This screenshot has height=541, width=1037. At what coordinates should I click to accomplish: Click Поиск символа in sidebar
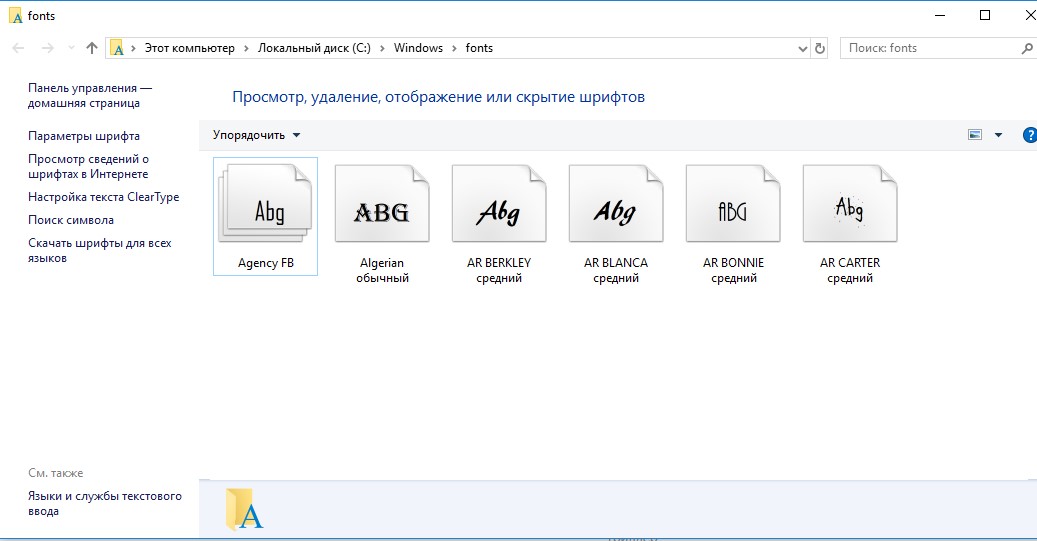point(71,220)
